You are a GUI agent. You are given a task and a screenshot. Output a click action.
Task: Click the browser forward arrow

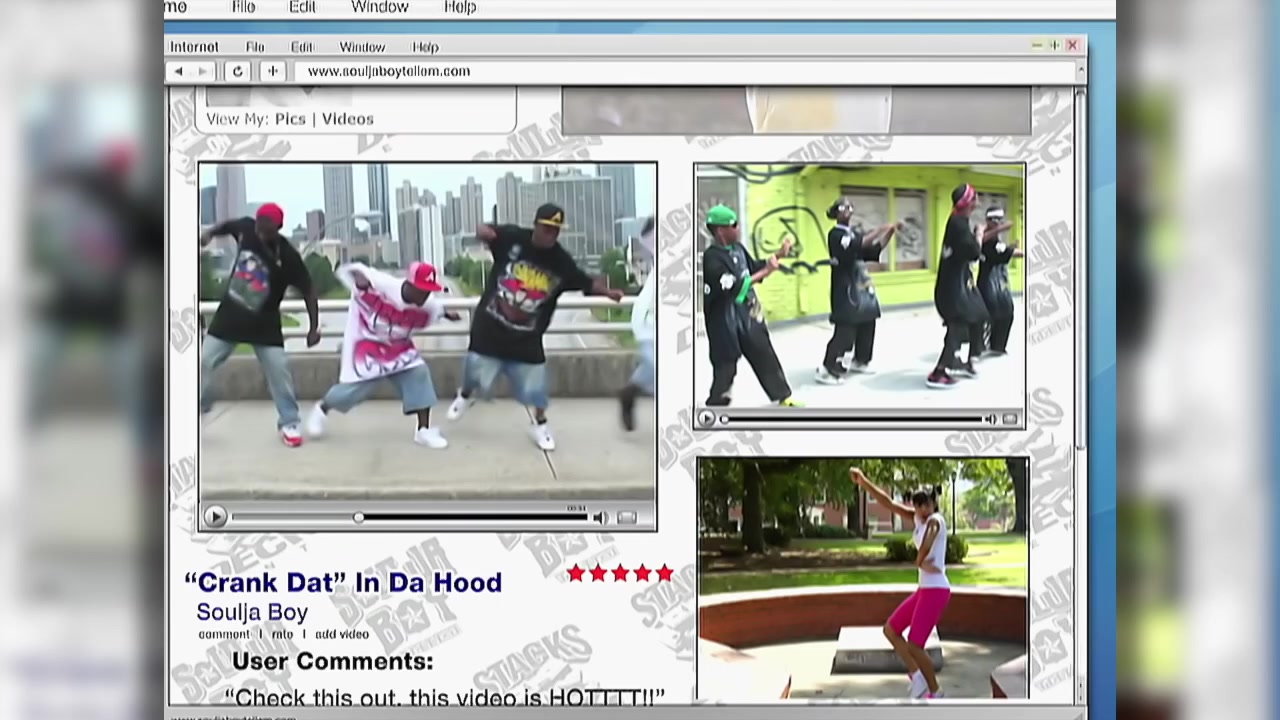coord(202,71)
